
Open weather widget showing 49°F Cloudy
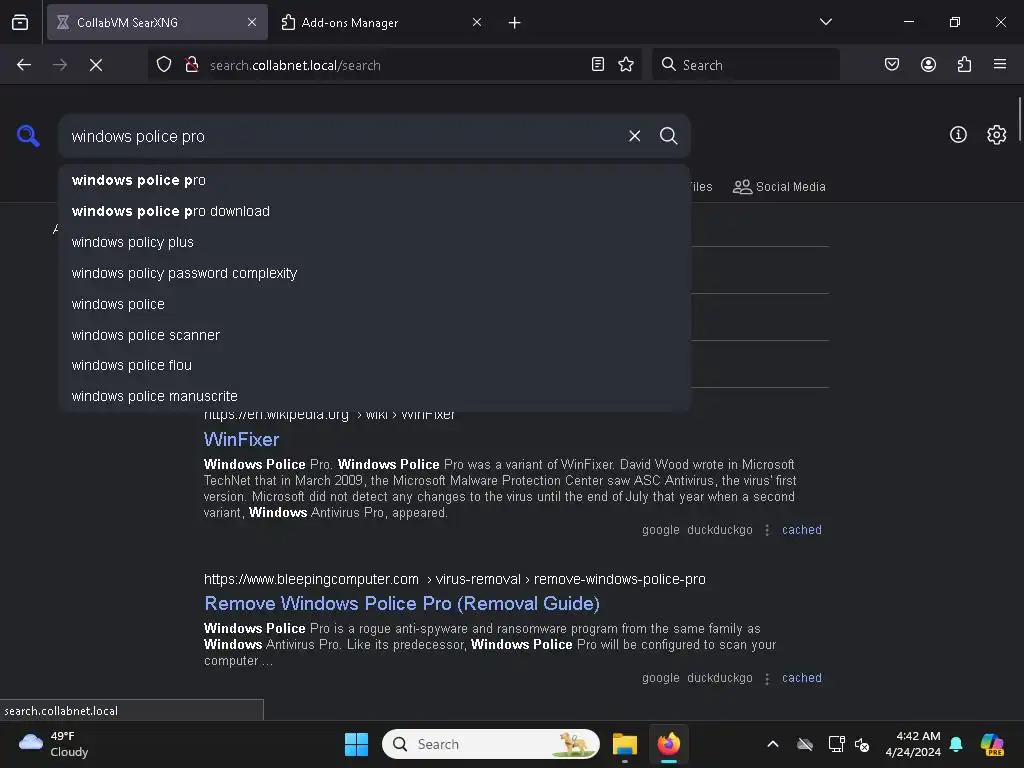54,744
